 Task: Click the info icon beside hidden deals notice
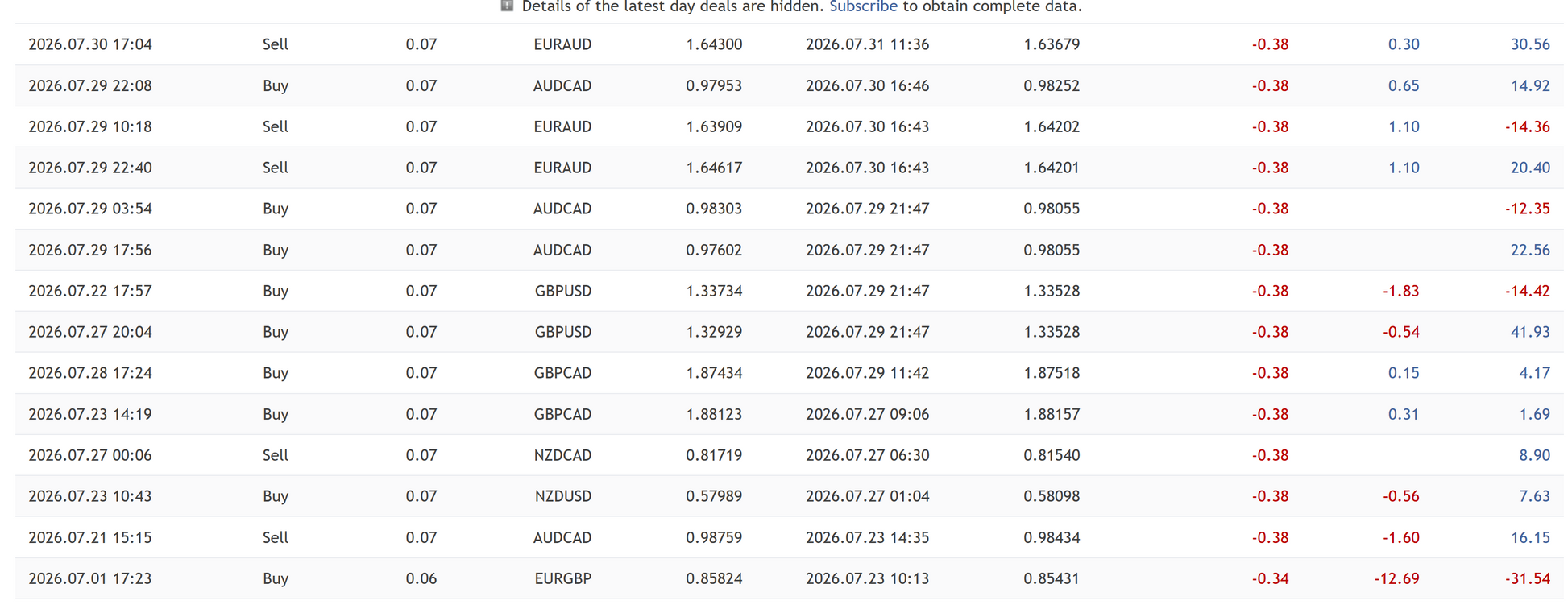click(x=507, y=6)
